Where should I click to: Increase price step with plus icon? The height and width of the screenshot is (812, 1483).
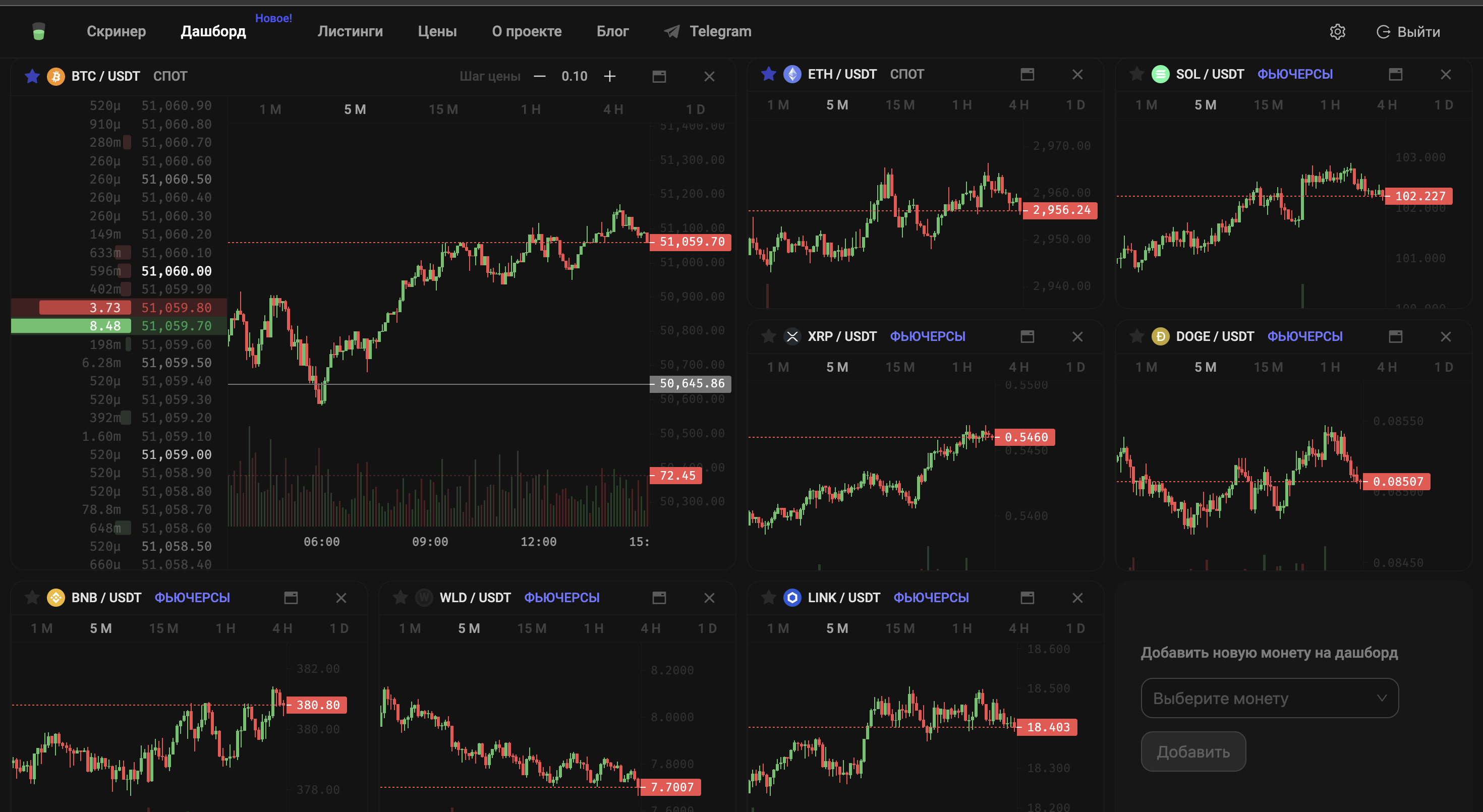tap(610, 76)
